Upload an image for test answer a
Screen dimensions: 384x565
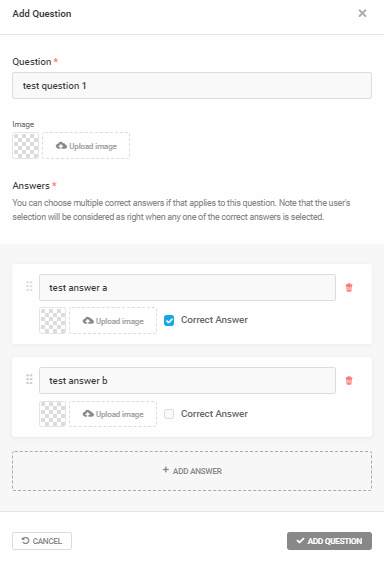pyautogui.click(x=113, y=320)
